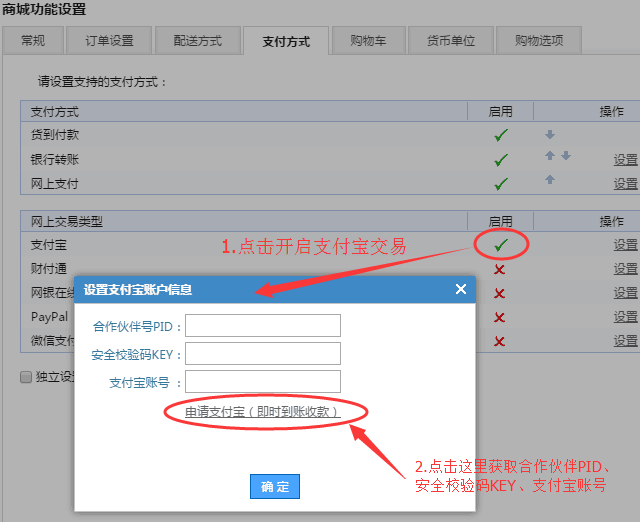Switch to the 常规 tab
Image resolution: width=640 pixels, height=522 pixels.
coord(33,40)
